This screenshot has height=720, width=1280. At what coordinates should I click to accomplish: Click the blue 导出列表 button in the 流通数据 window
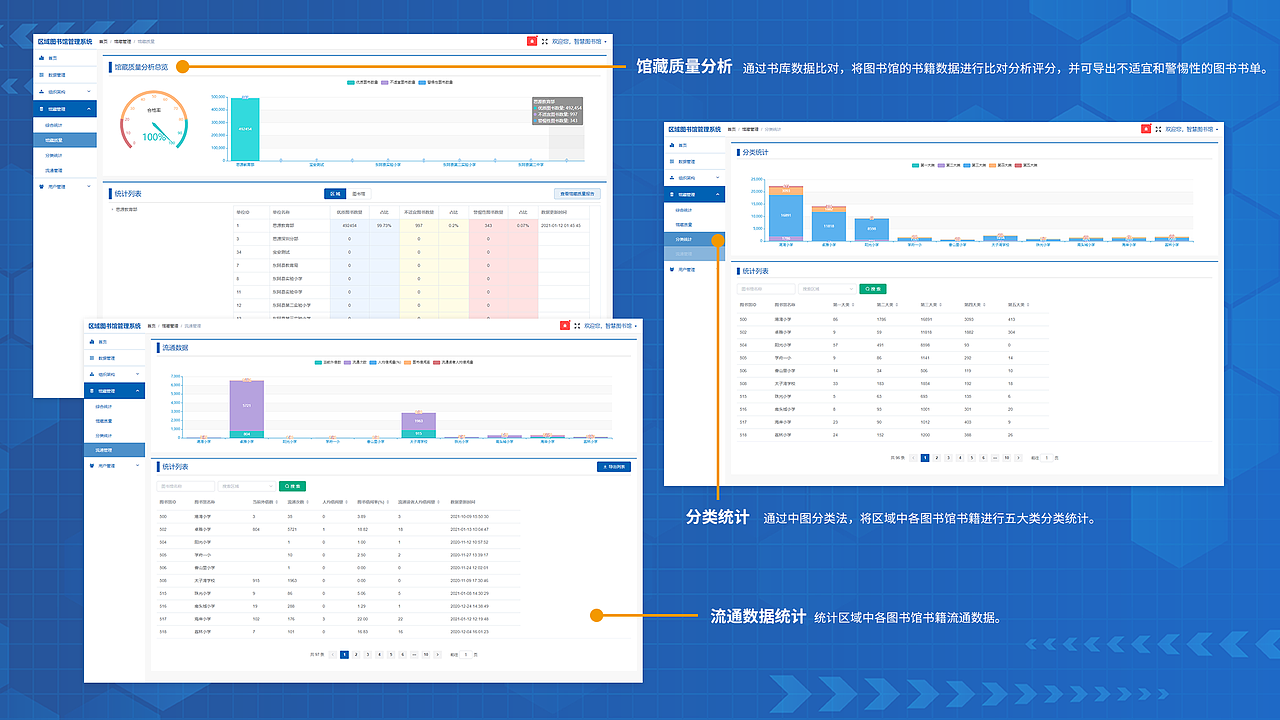(614, 467)
